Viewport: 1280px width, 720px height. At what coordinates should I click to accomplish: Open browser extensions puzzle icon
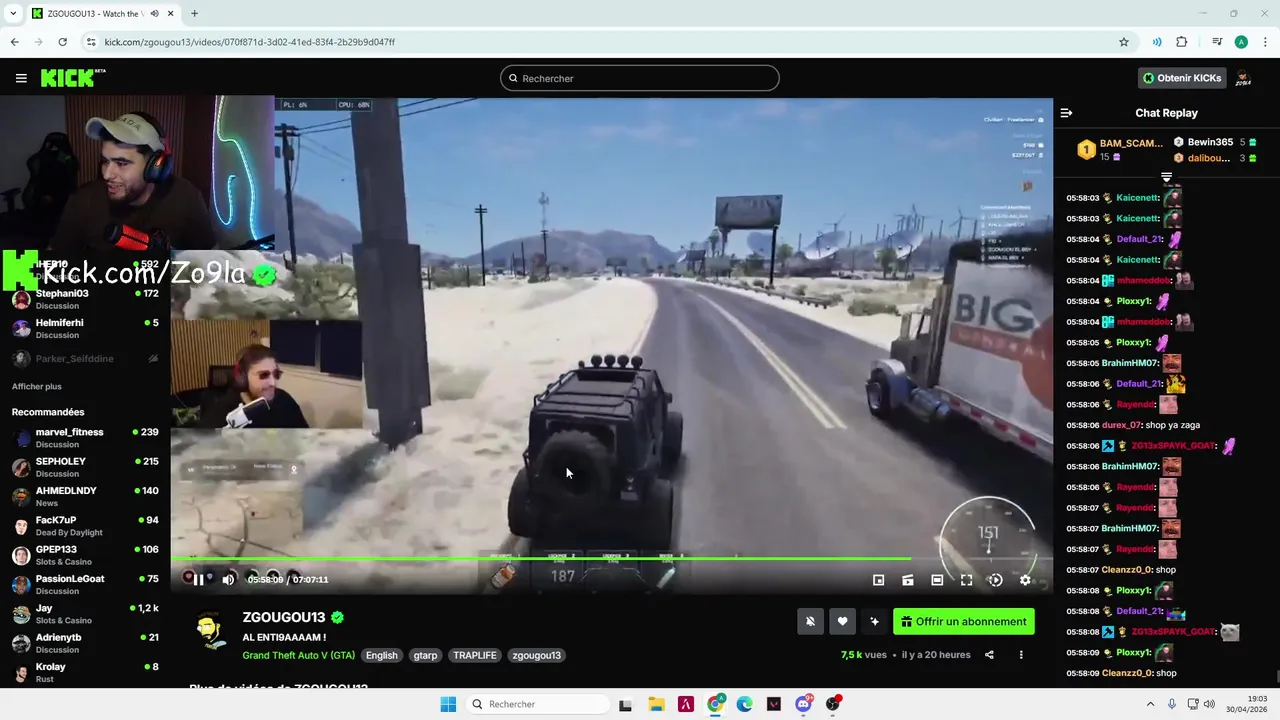coord(1182,42)
